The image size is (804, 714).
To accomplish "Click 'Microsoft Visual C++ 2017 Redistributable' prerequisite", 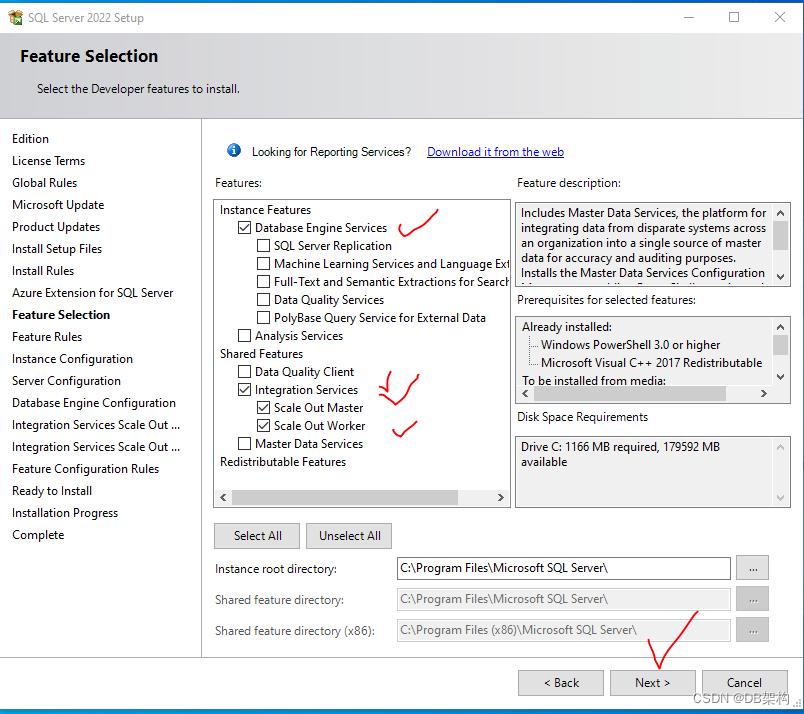I will (652, 363).
